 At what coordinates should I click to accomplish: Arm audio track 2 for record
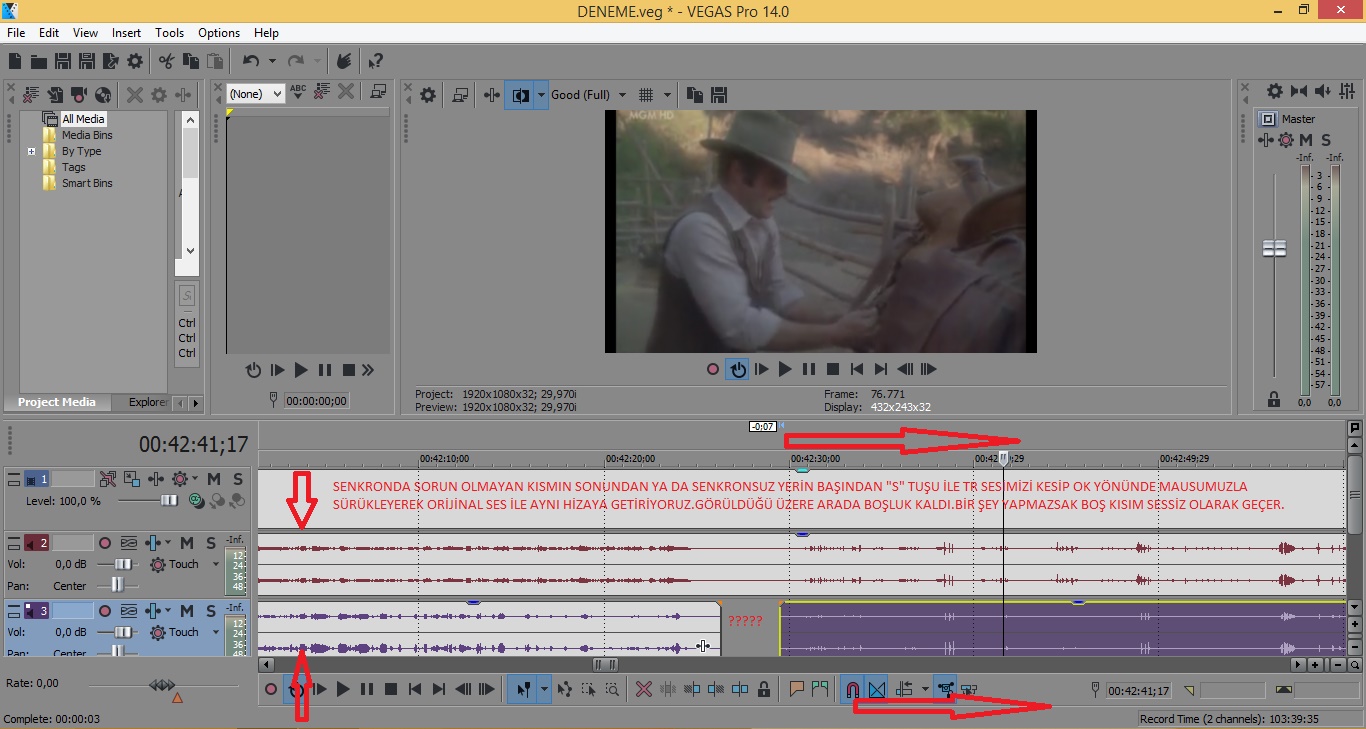click(104, 543)
